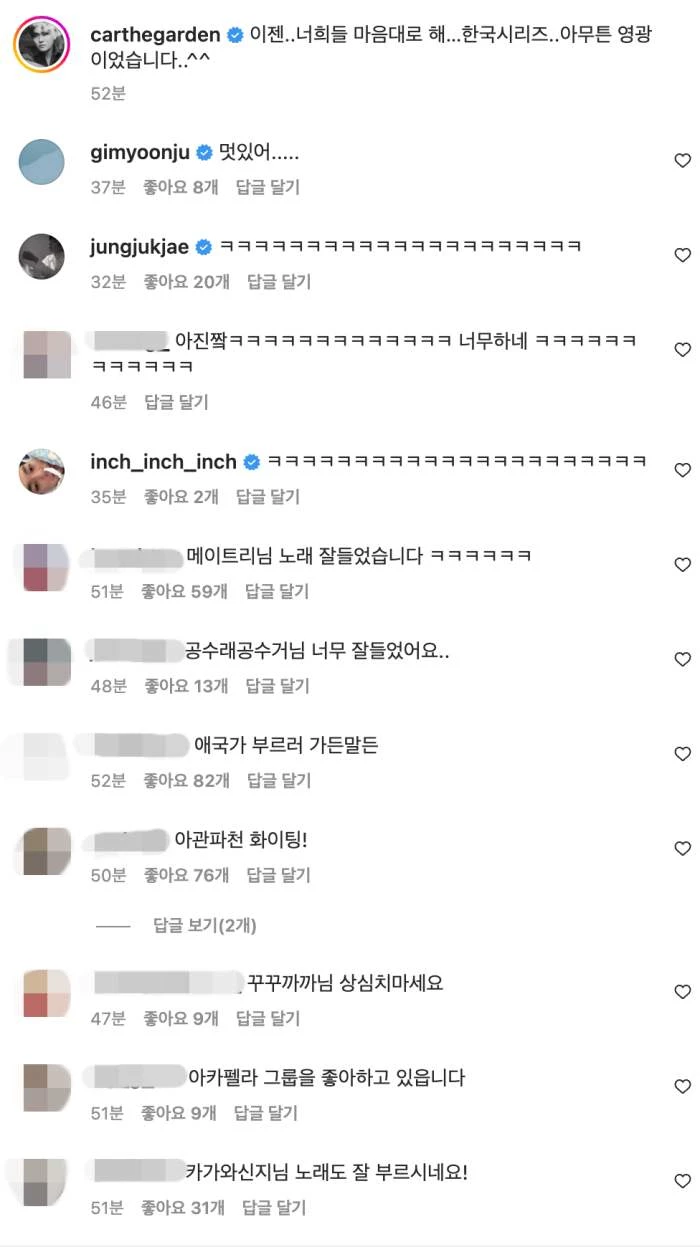Like jungjukjae's comment with the heart icon
Screen dimensions: 700x1247
[x=682, y=255]
